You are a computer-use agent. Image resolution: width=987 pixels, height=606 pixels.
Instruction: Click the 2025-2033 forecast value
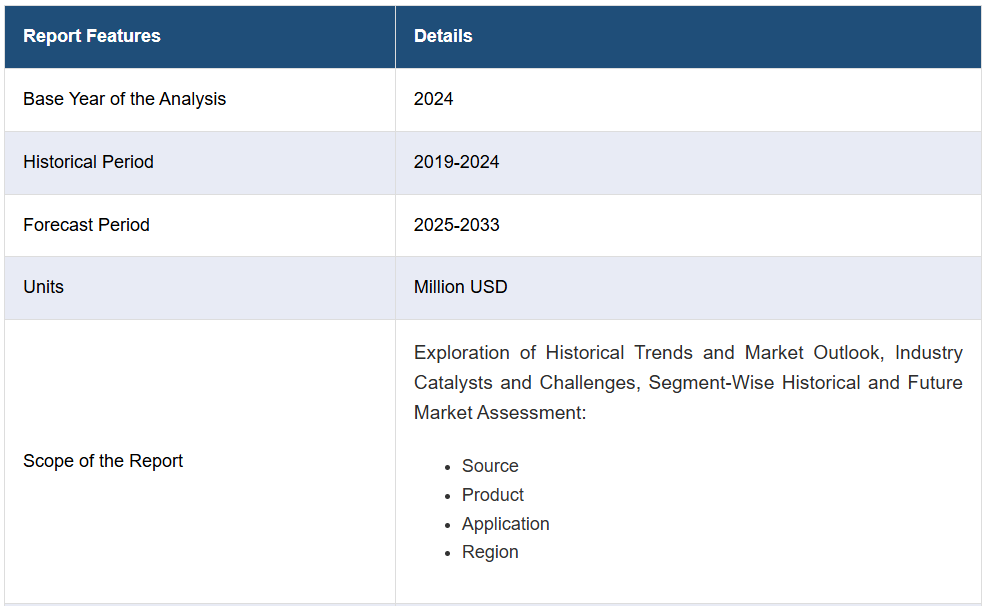point(456,225)
